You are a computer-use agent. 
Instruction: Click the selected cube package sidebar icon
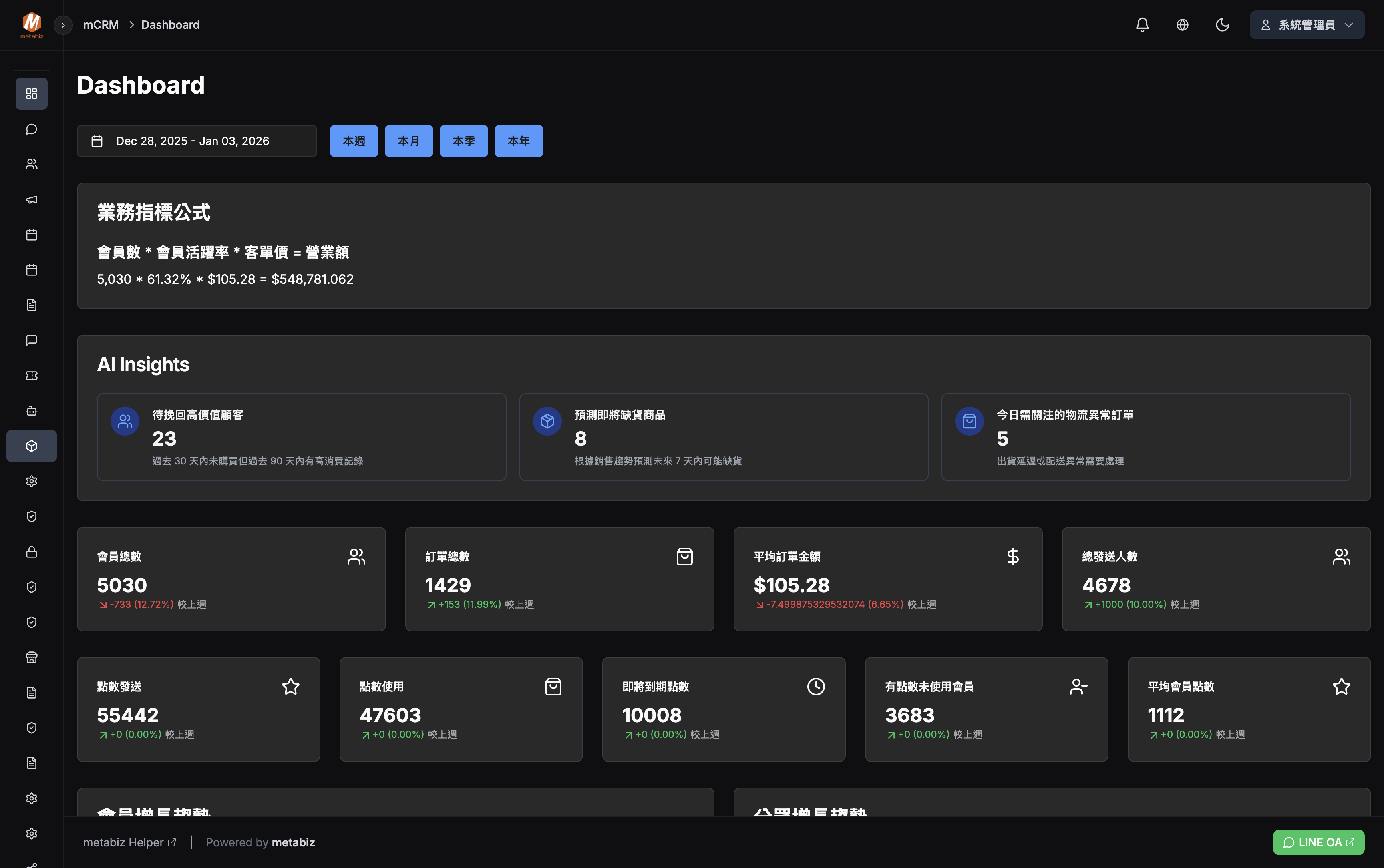pos(32,446)
